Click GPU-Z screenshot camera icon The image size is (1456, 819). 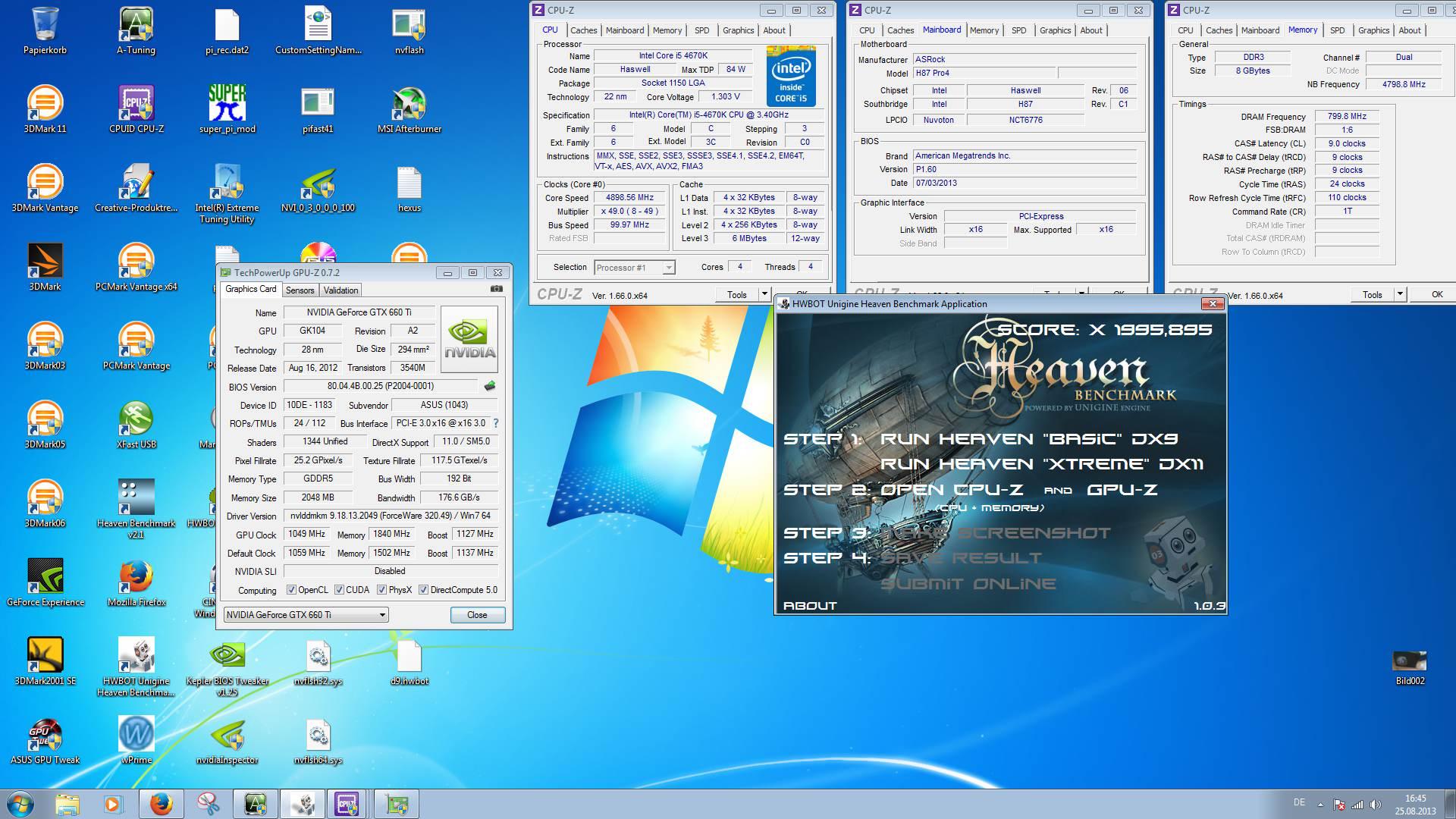[x=496, y=289]
